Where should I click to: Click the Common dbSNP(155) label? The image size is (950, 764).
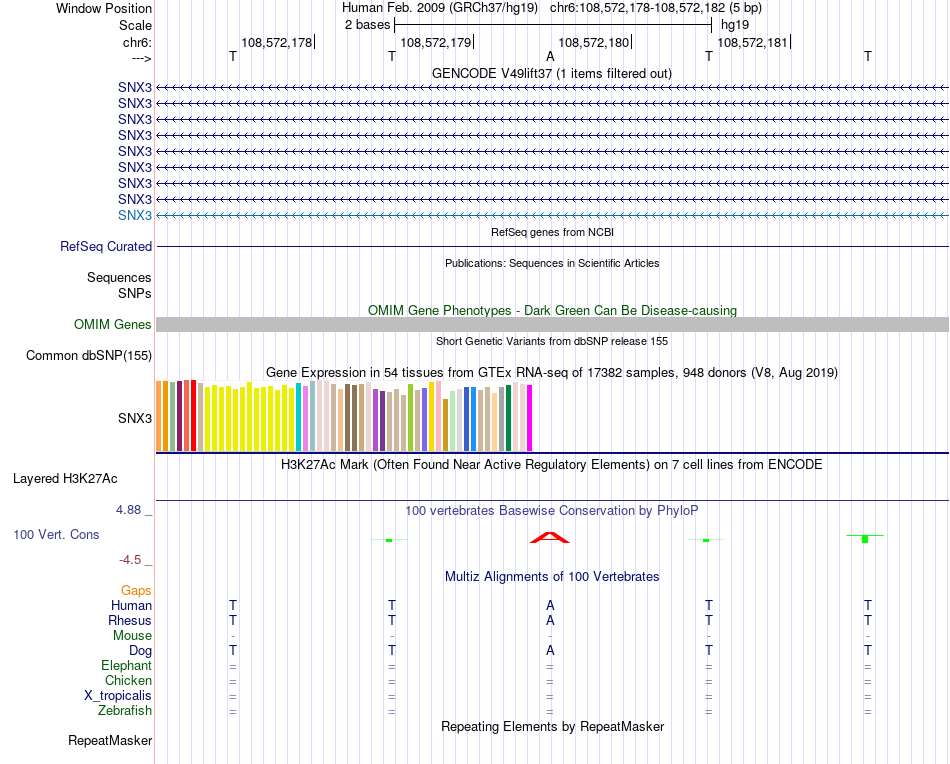click(x=88, y=356)
